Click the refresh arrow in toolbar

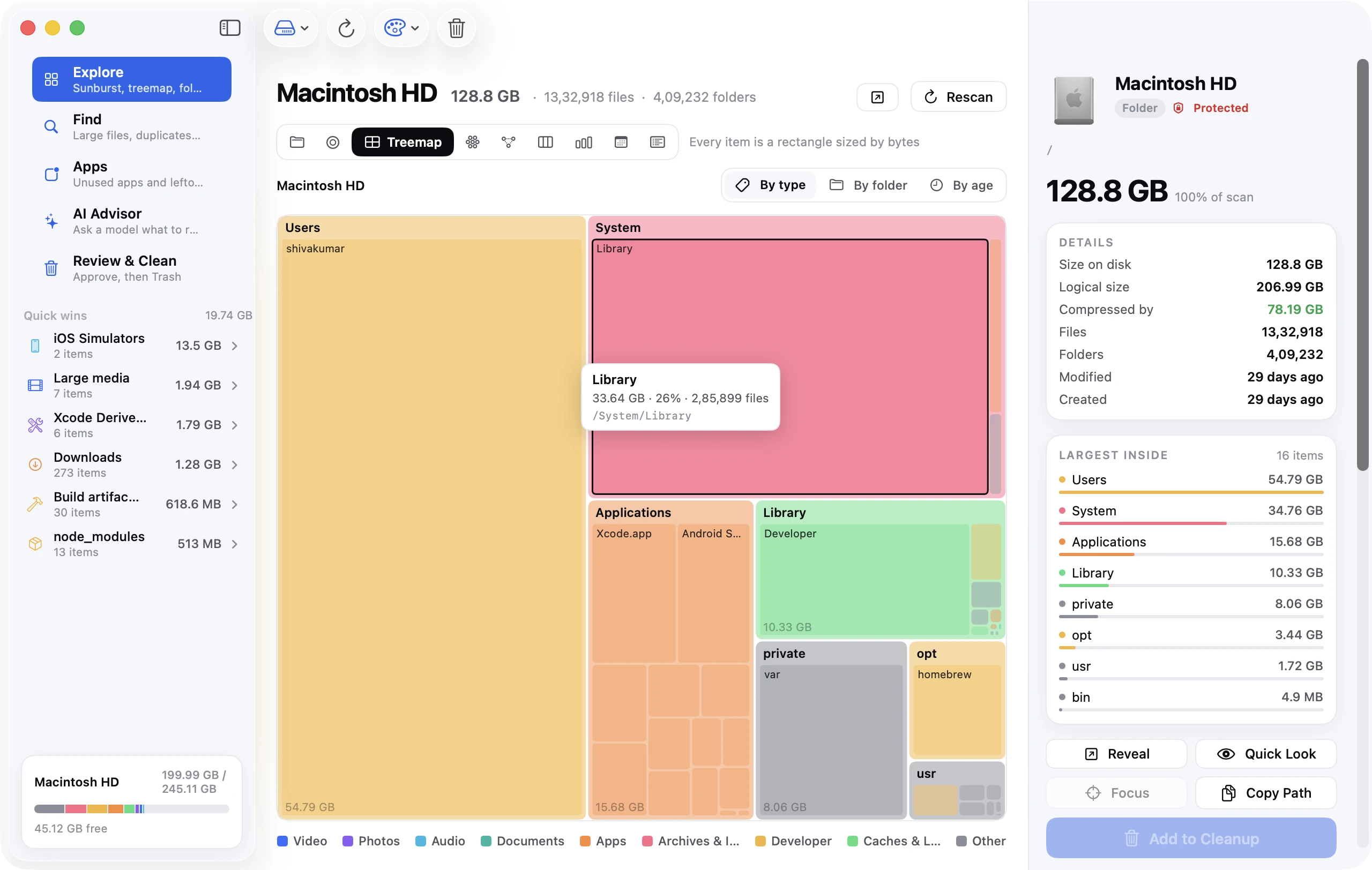[x=346, y=28]
